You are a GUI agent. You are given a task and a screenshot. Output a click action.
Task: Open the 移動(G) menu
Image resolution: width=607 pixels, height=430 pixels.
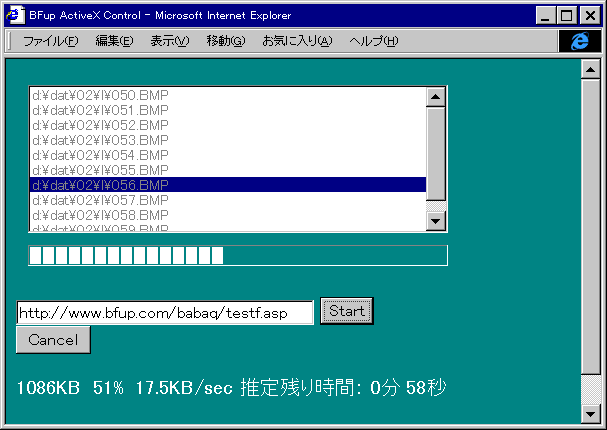pyautogui.click(x=226, y=41)
